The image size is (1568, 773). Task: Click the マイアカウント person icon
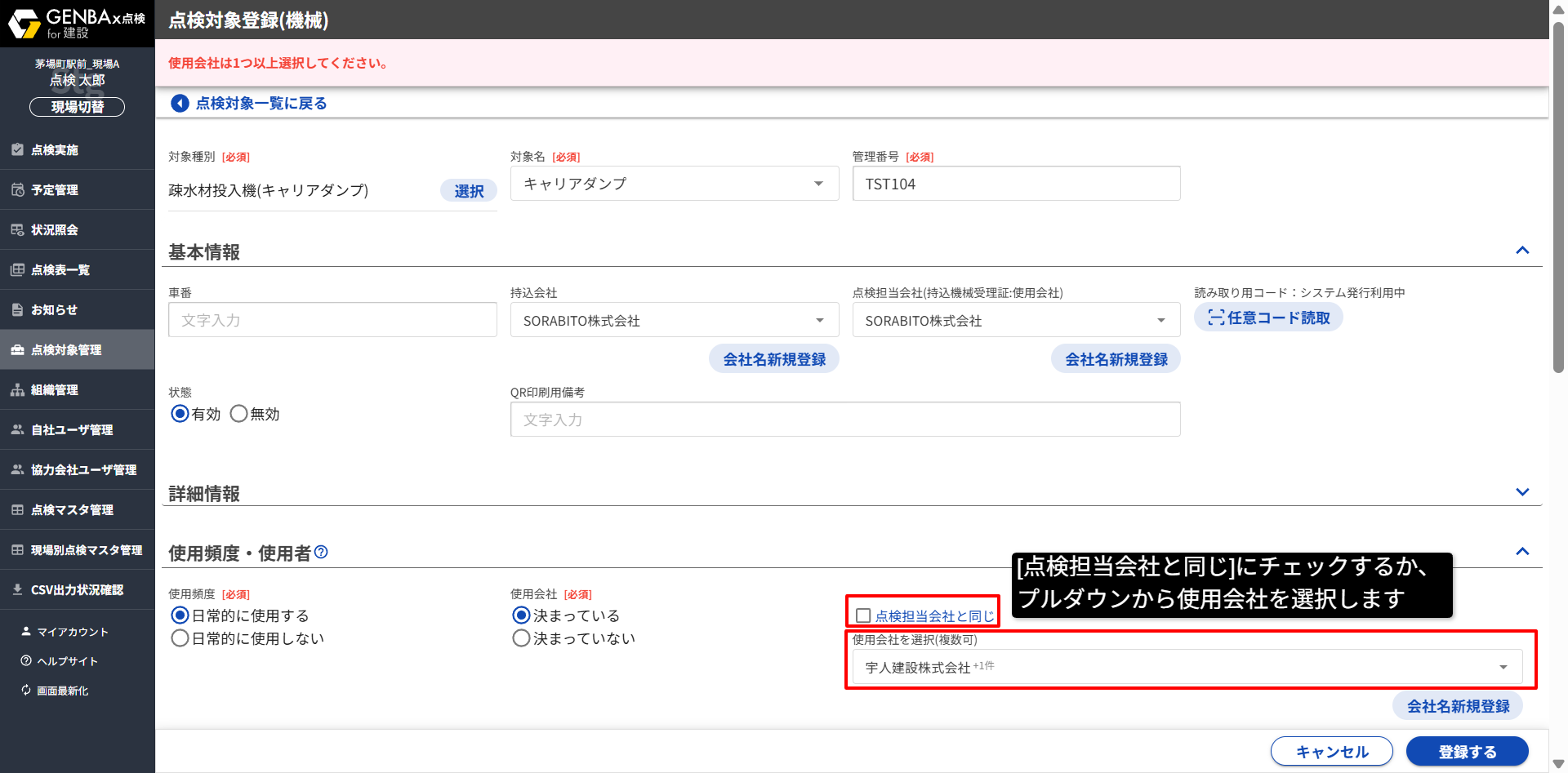tap(26, 632)
